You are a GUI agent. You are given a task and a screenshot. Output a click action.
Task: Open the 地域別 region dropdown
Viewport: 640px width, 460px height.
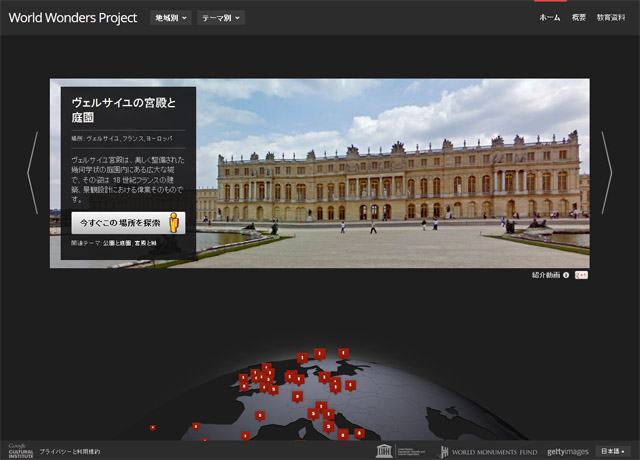(171, 18)
